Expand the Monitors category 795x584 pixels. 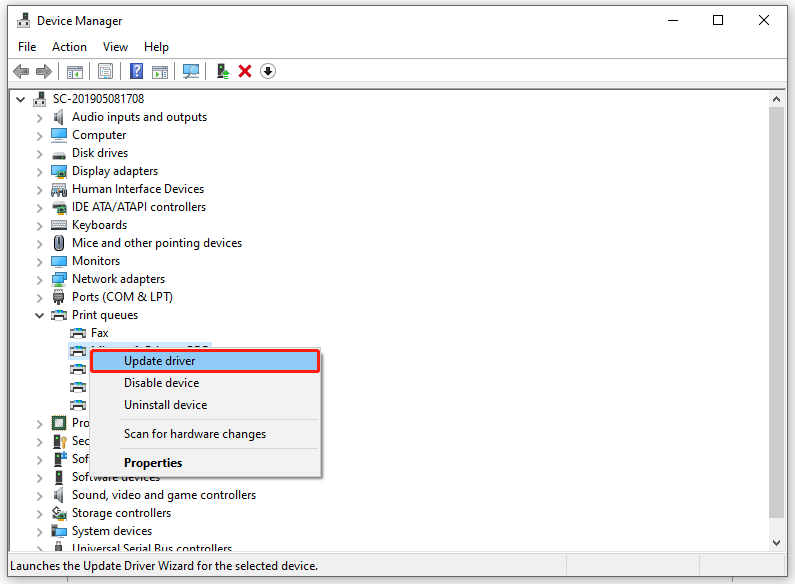click(x=40, y=262)
